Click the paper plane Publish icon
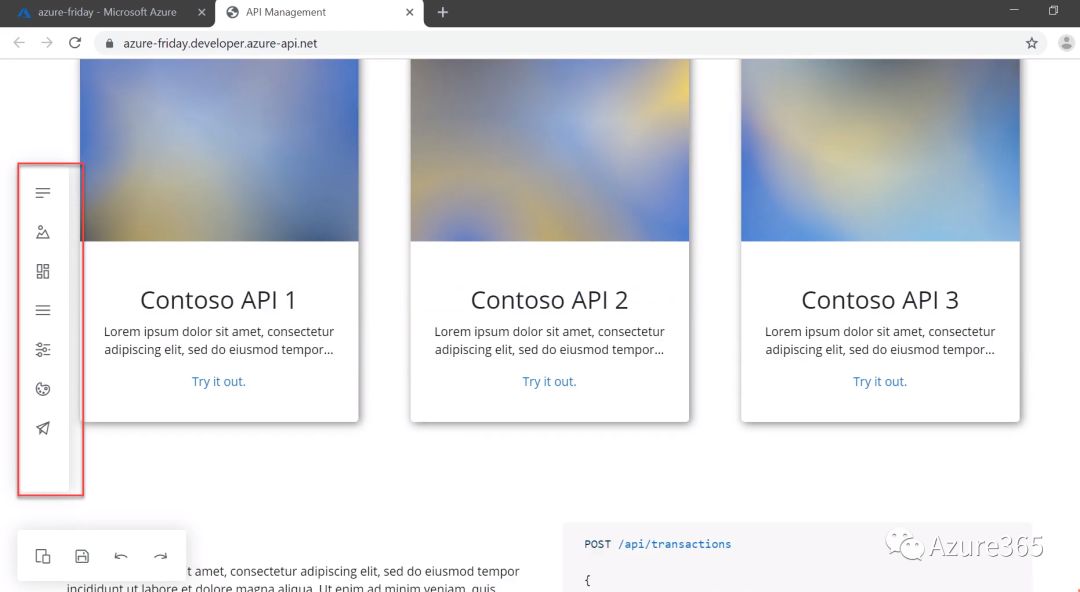The height and width of the screenshot is (592, 1080). click(43, 428)
